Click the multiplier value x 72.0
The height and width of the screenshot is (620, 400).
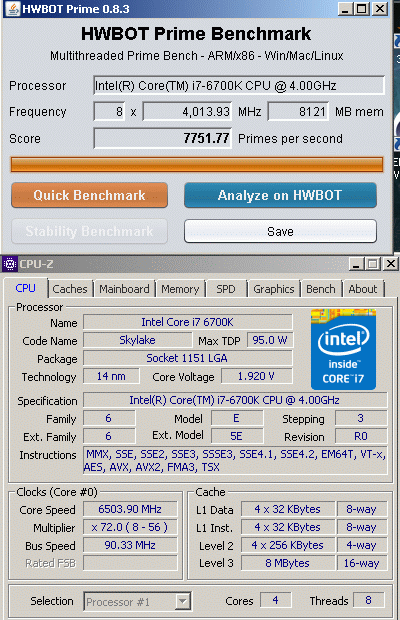click(130, 527)
